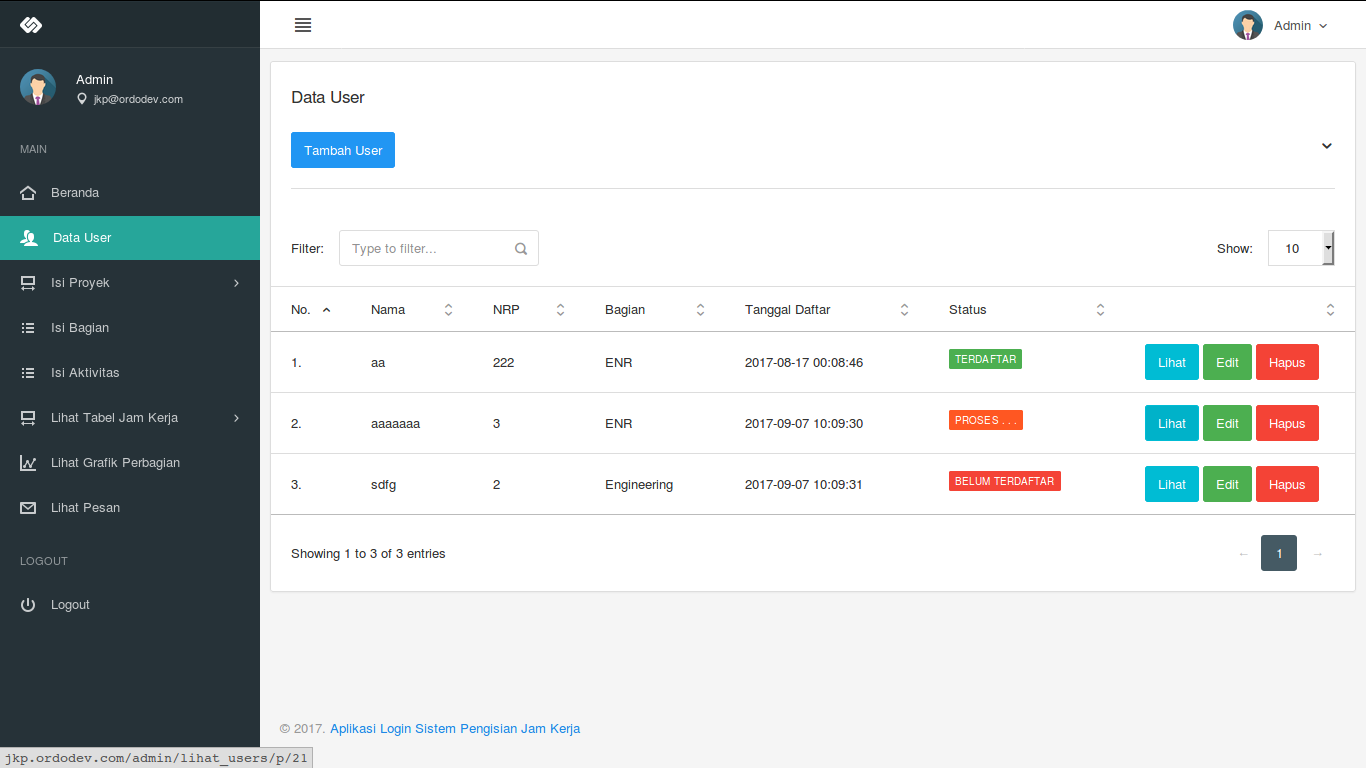Click the home icon beside Beranda
Image resolution: width=1366 pixels, height=768 pixels.
pos(28,192)
